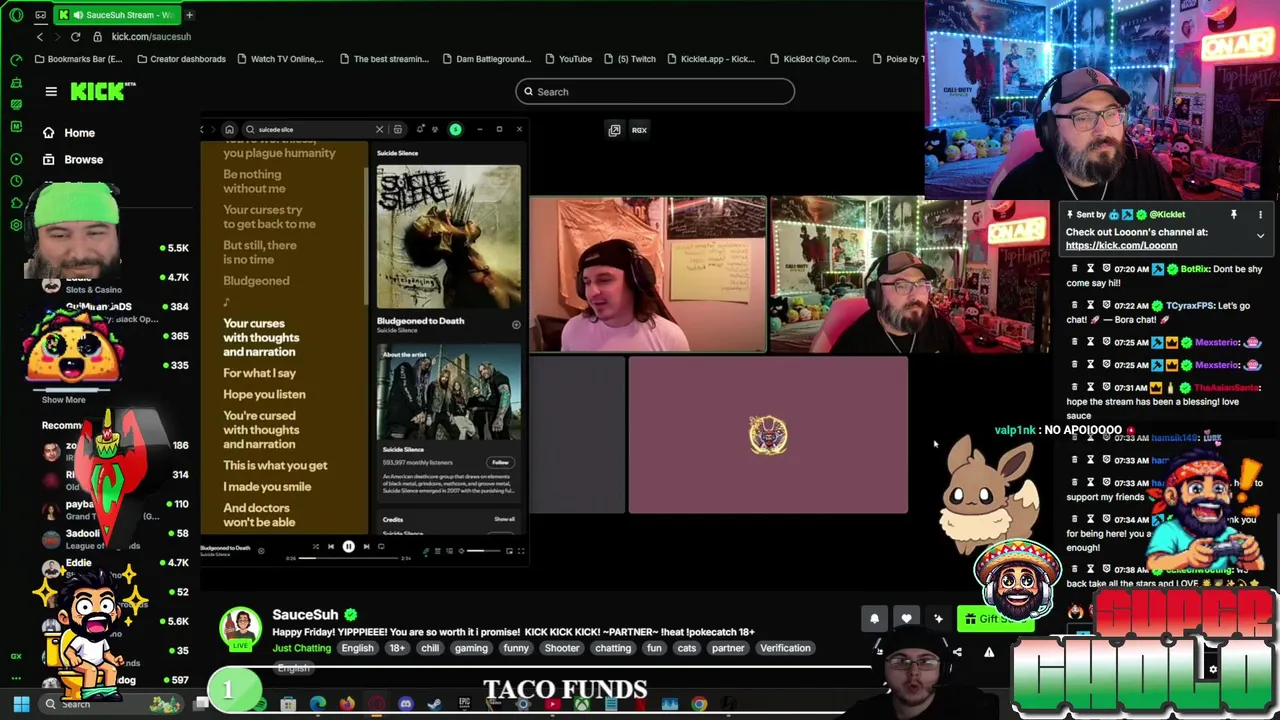The width and height of the screenshot is (1280, 720).
Task: Toggle Spotify lyrics microphone button
Action: pos(425,551)
